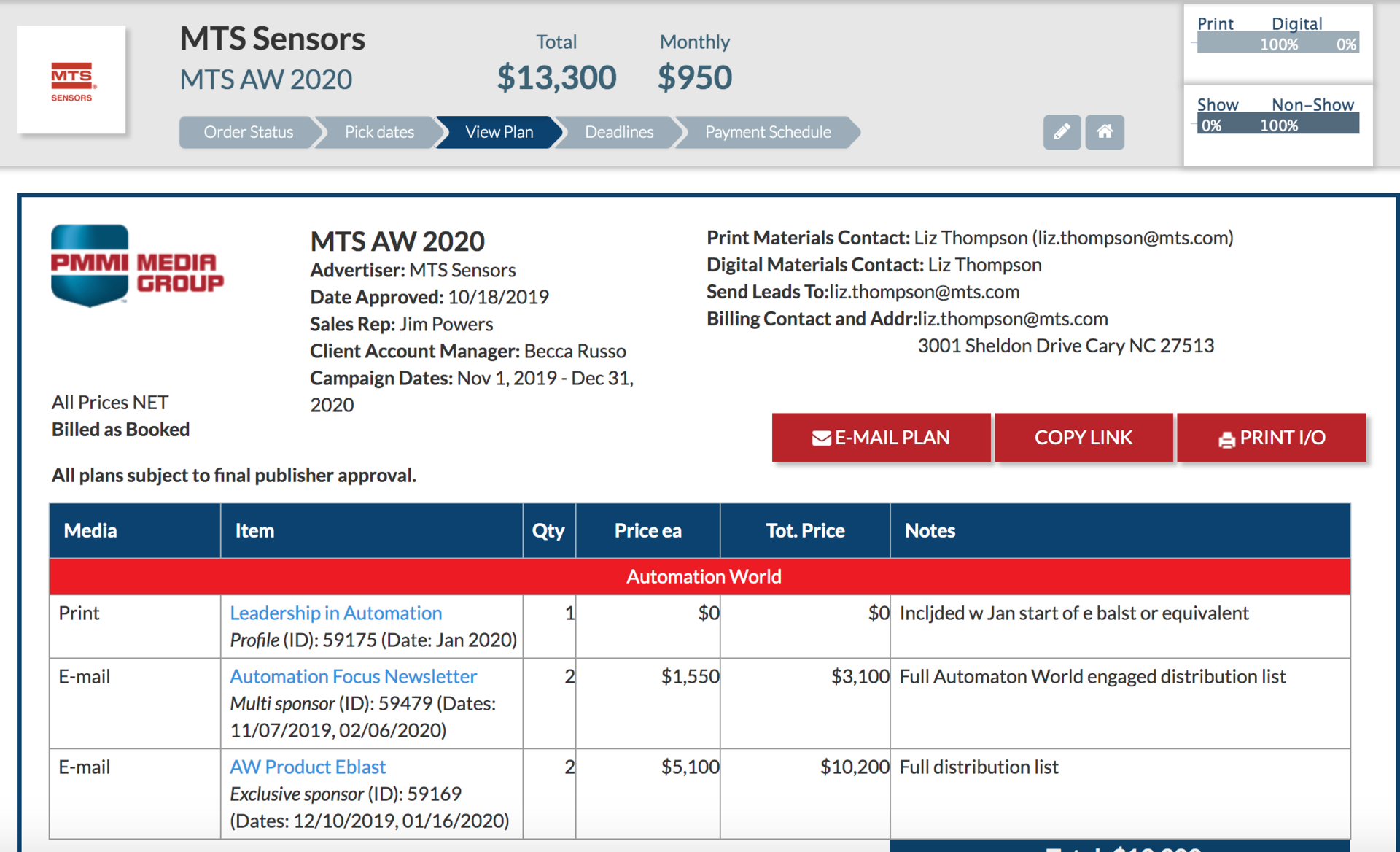Click the PMMI Media Group logo
This screenshot has height=852, width=1400.
pyautogui.click(x=137, y=266)
